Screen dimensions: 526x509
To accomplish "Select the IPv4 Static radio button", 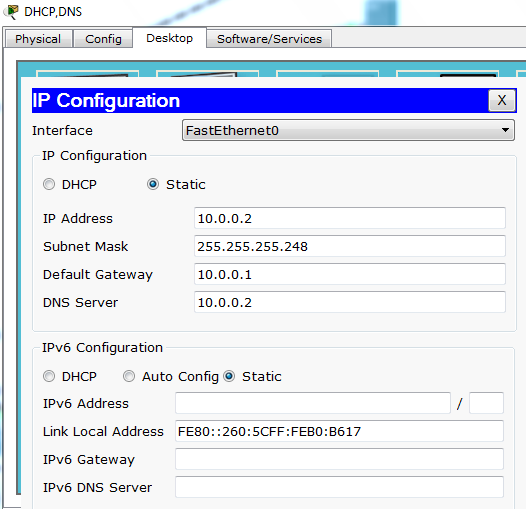I will 153,184.
